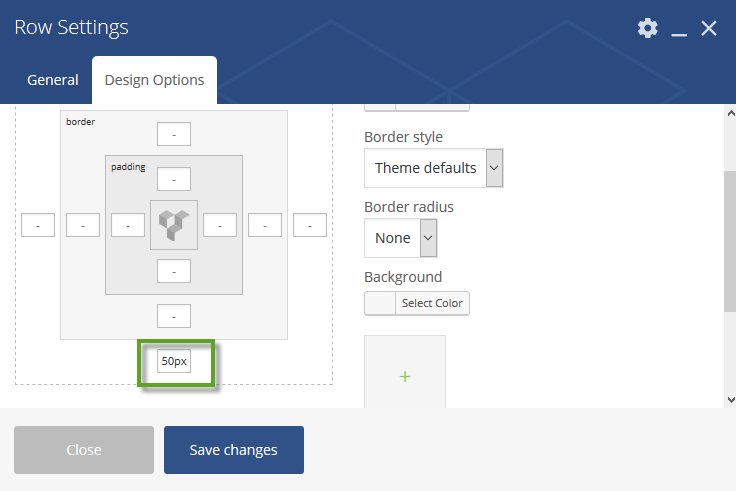Open the settings gear icon in header
736x491 pixels.
pos(647,28)
